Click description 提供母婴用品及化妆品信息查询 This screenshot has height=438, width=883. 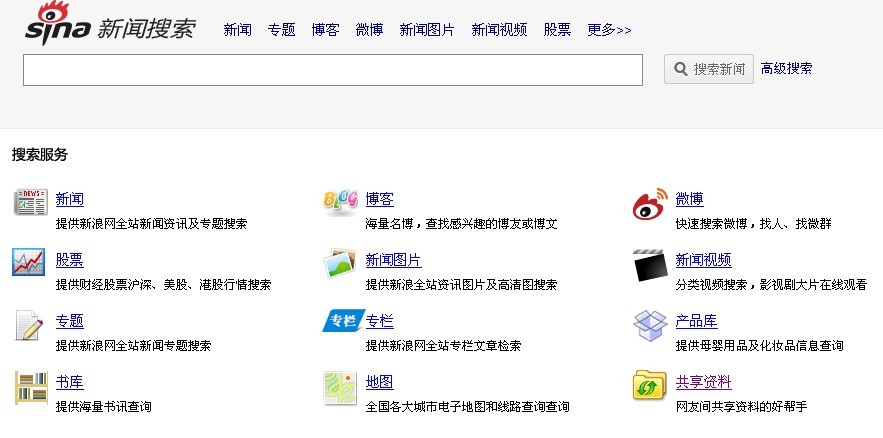click(x=759, y=345)
